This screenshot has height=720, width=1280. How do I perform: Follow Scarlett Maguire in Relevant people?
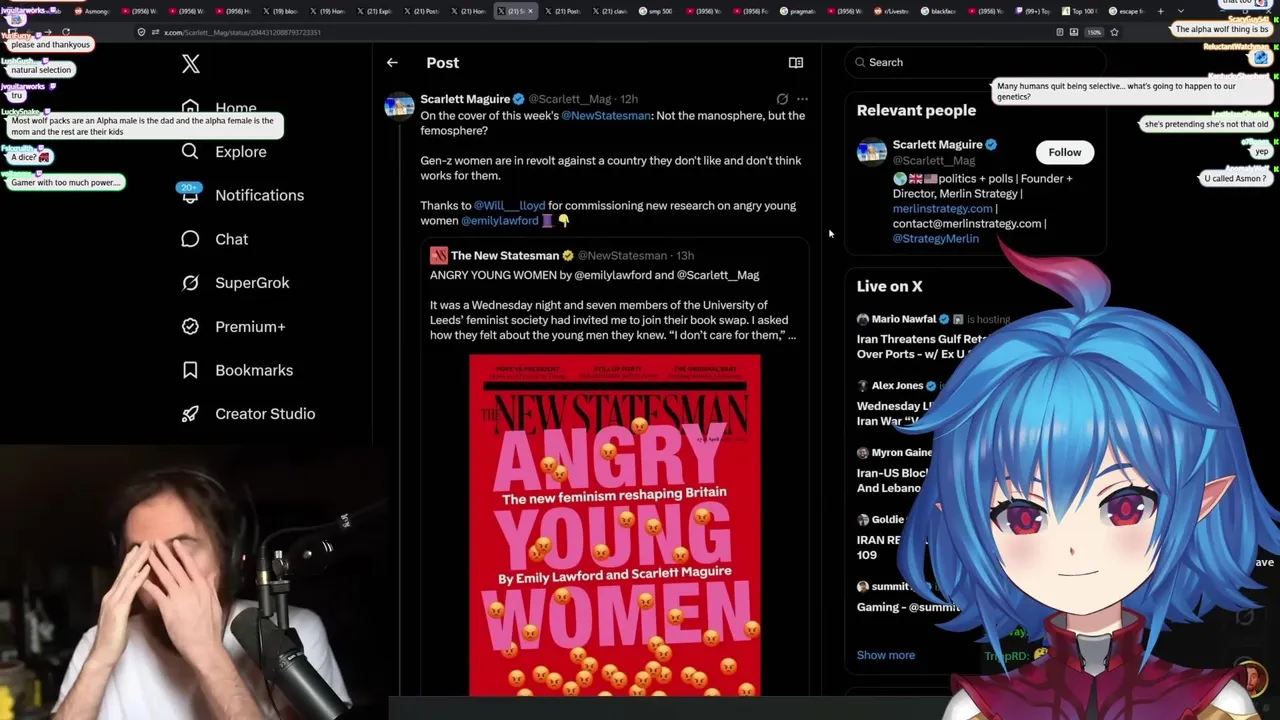[1064, 152]
